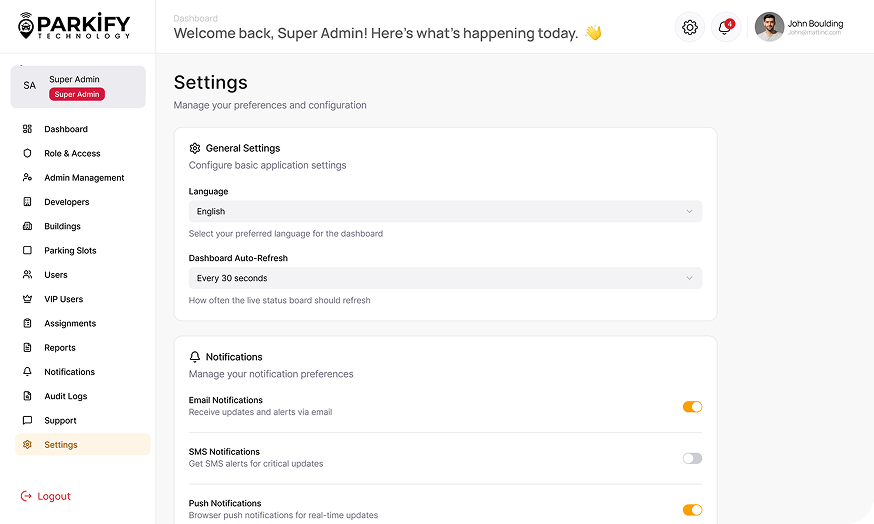The width and height of the screenshot is (874, 524).
Task: Click the VIP Users crown icon
Action: pyautogui.click(x=28, y=299)
